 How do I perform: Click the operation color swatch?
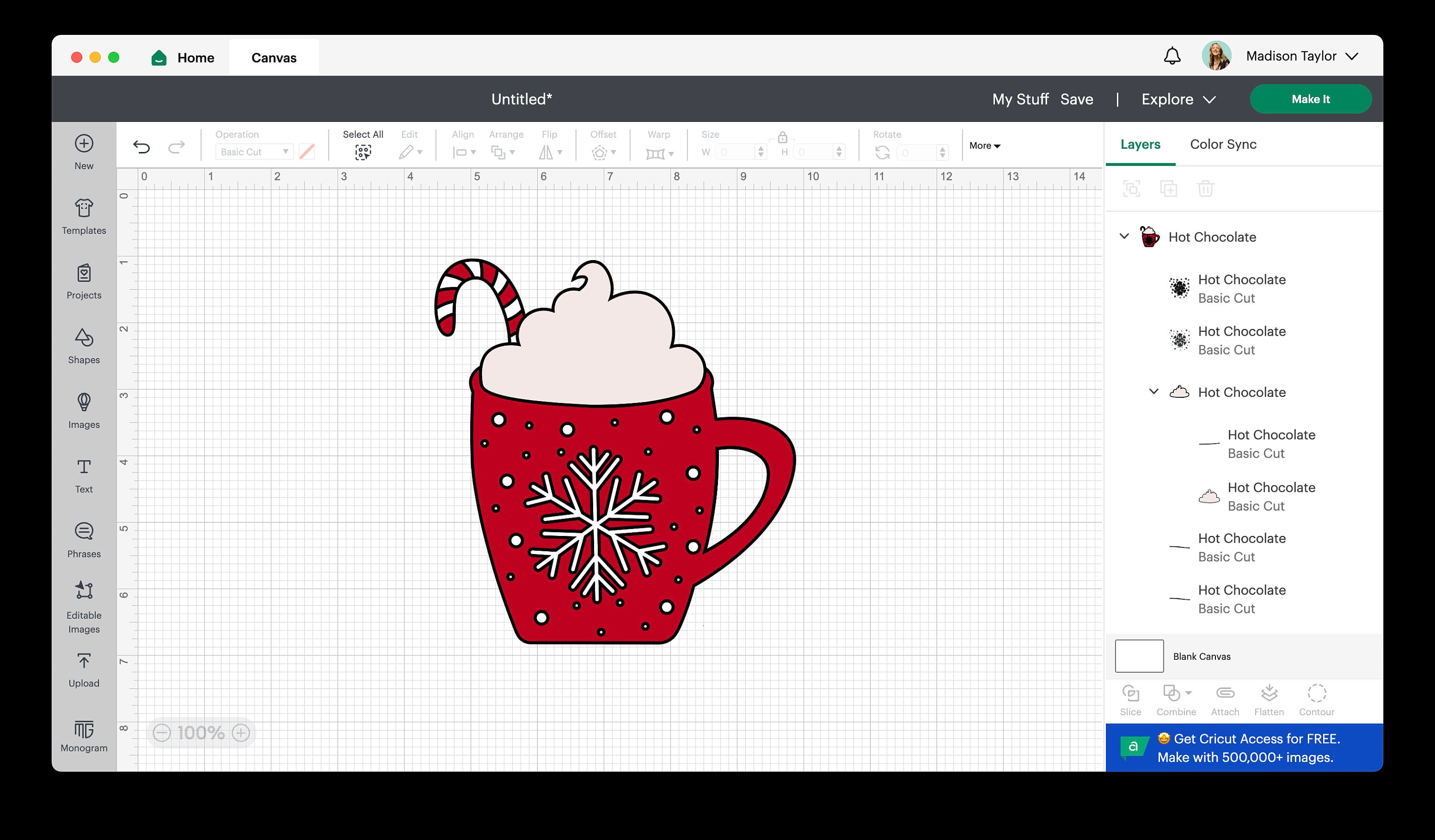(307, 152)
